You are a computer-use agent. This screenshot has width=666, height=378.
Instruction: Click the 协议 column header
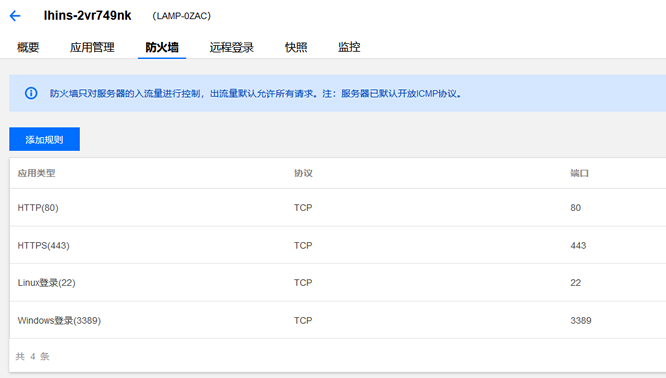[303, 173]
